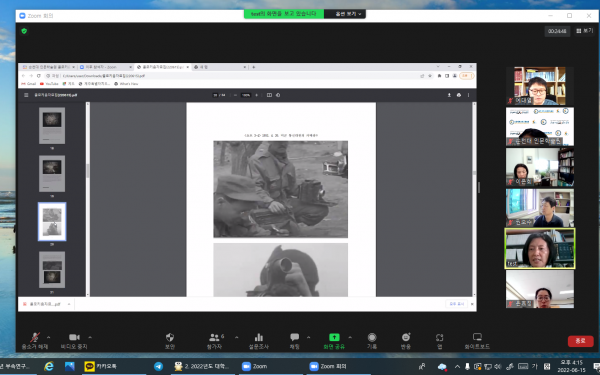Select the active PDF tab in shared browser
The image size is (600, 375).
tap(163, 67)
